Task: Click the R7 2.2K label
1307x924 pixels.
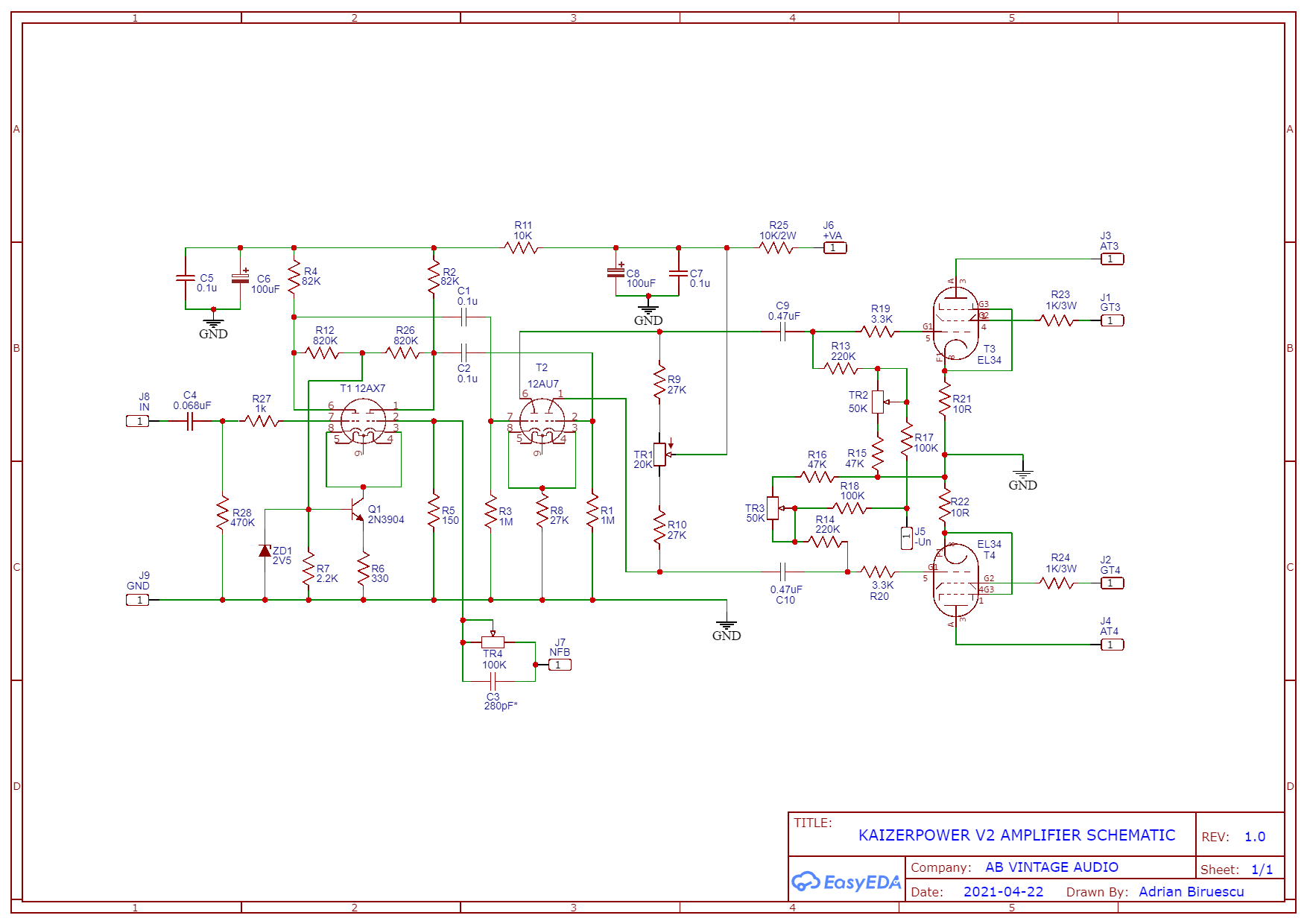Action: [326, 573]
